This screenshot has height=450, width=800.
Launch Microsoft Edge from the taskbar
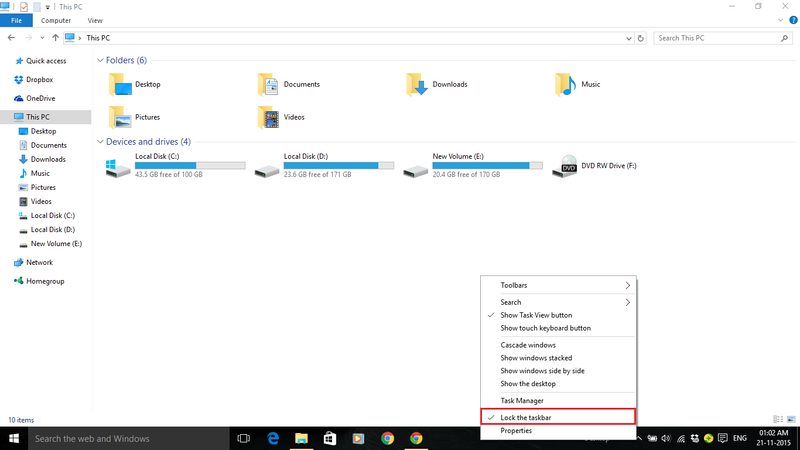[x=273, y=439]
